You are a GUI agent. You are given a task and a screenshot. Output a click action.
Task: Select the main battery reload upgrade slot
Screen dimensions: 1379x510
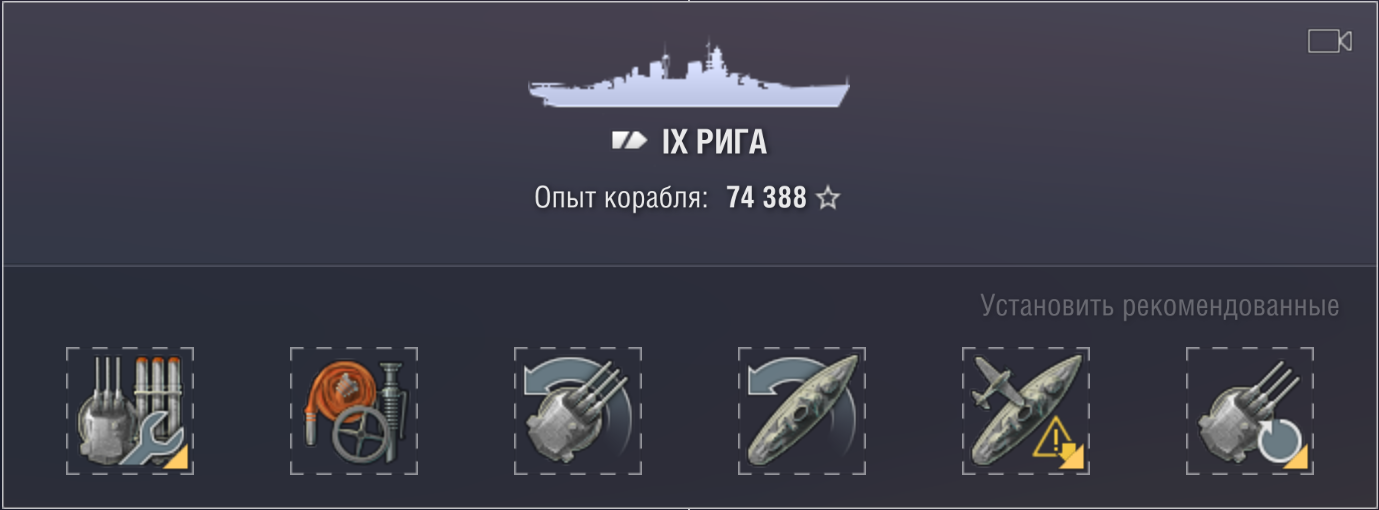pyautogui.click(x=1250, y=411)
